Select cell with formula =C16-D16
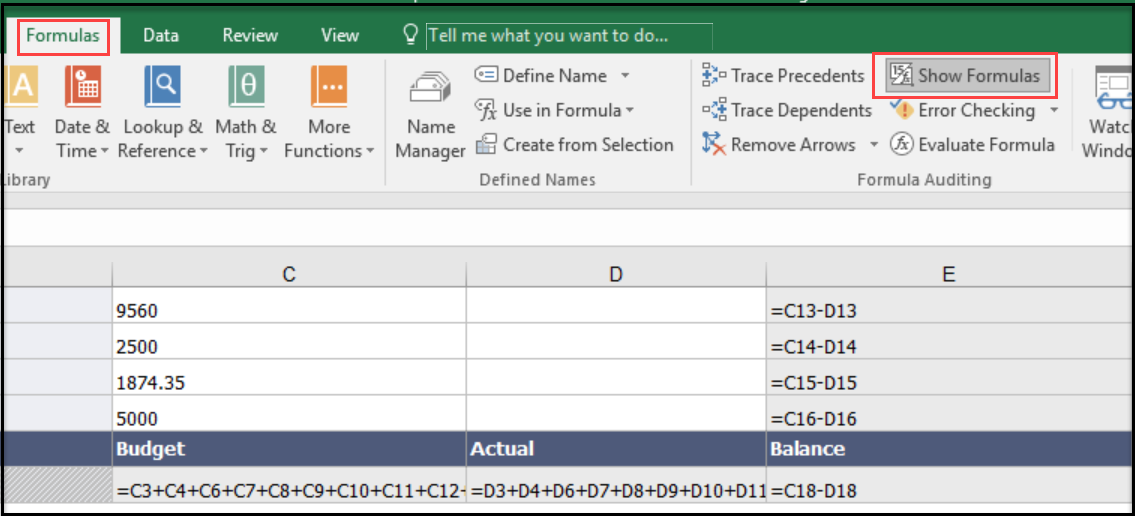1135x516 pixels. pyautogui.click(x=950, y=413)
